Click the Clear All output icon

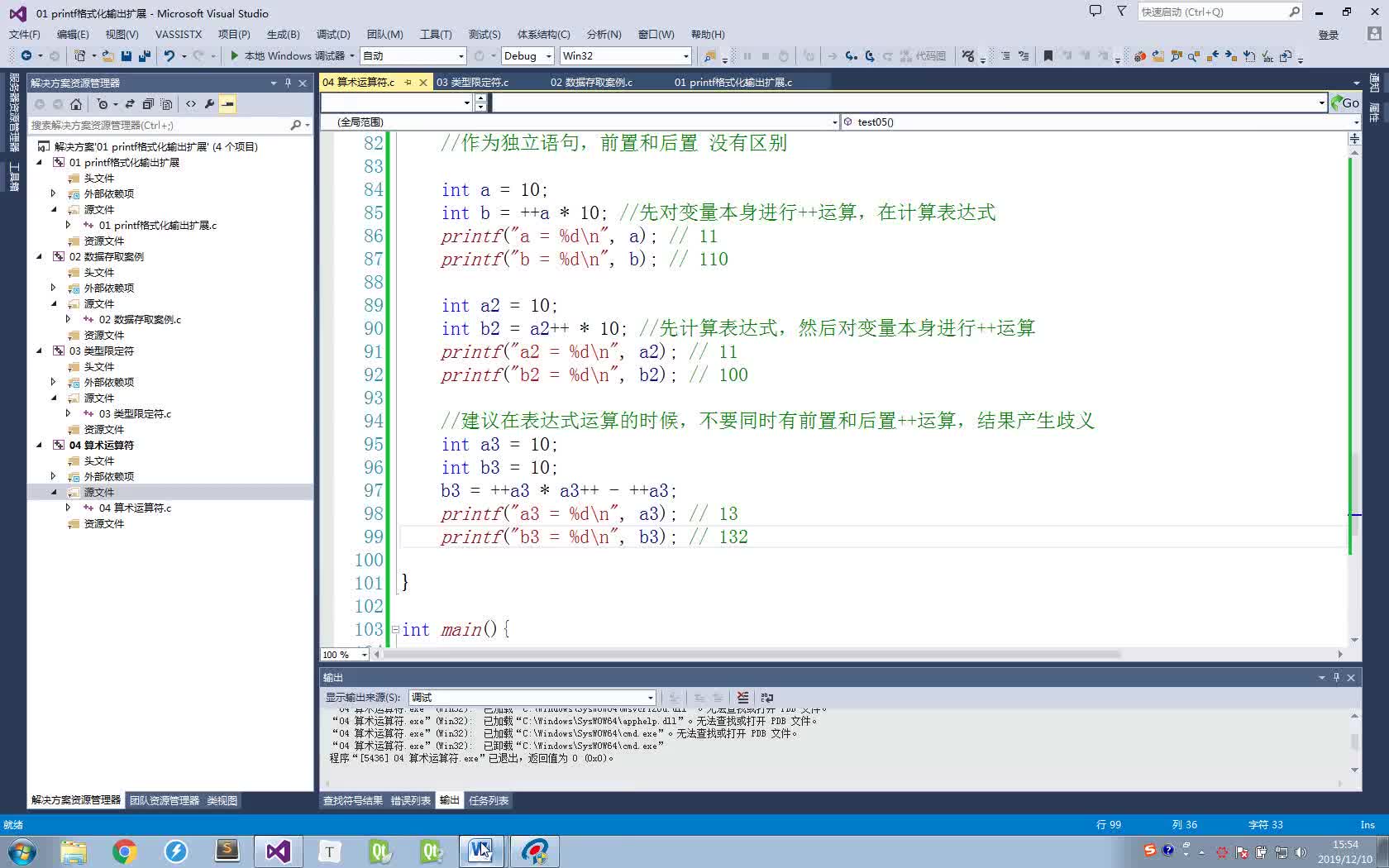pos(742,697)
